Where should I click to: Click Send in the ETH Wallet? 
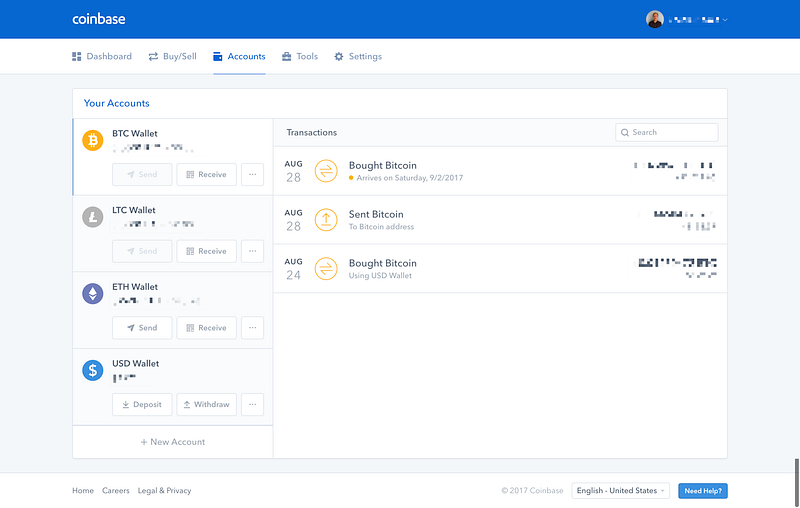[x=142, y=327]
